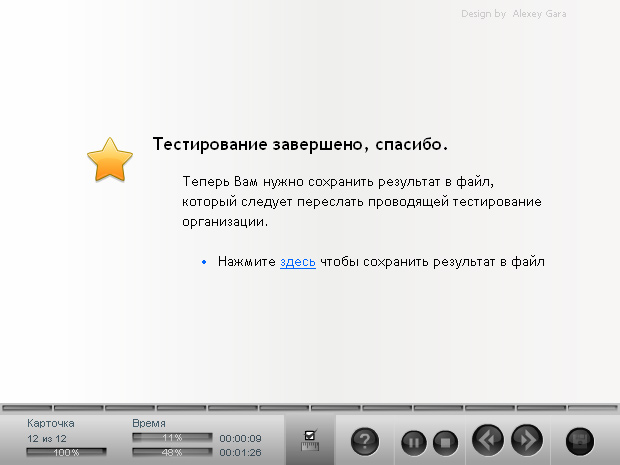Click the floppy disk save icon
620x465 pixels.
click(x=580, y=441)
